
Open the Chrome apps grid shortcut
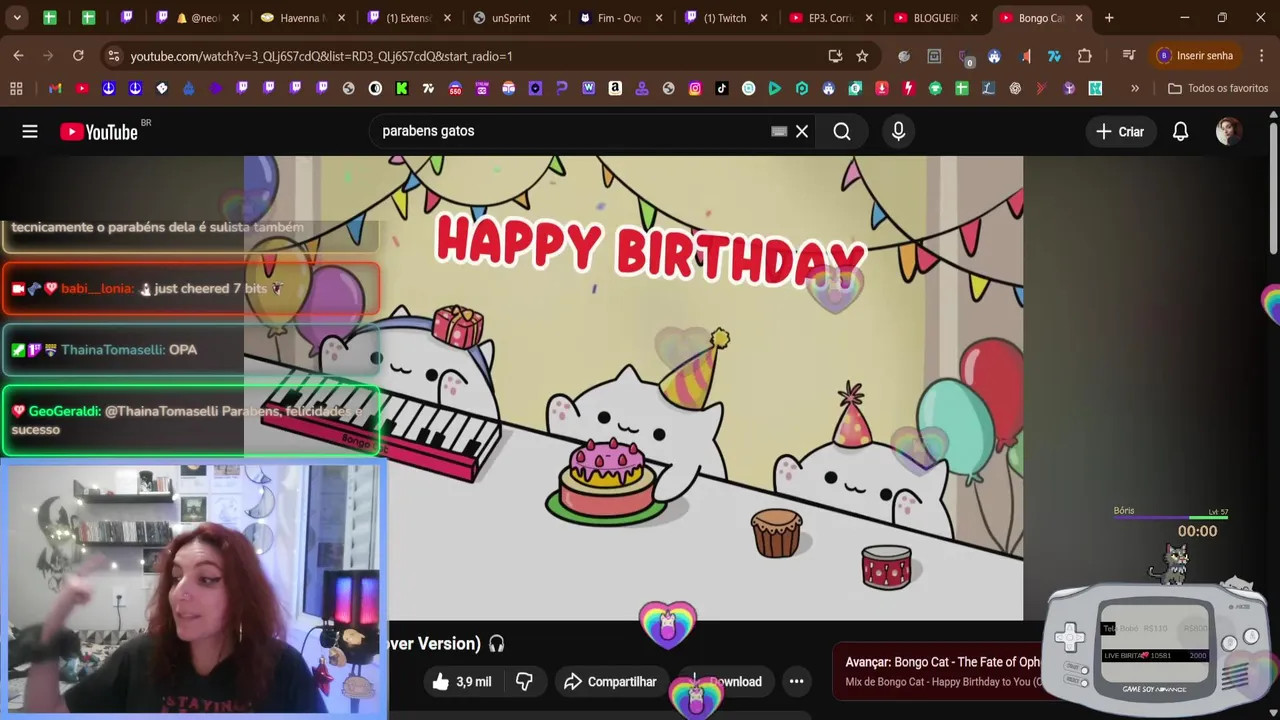pos(16,88)
